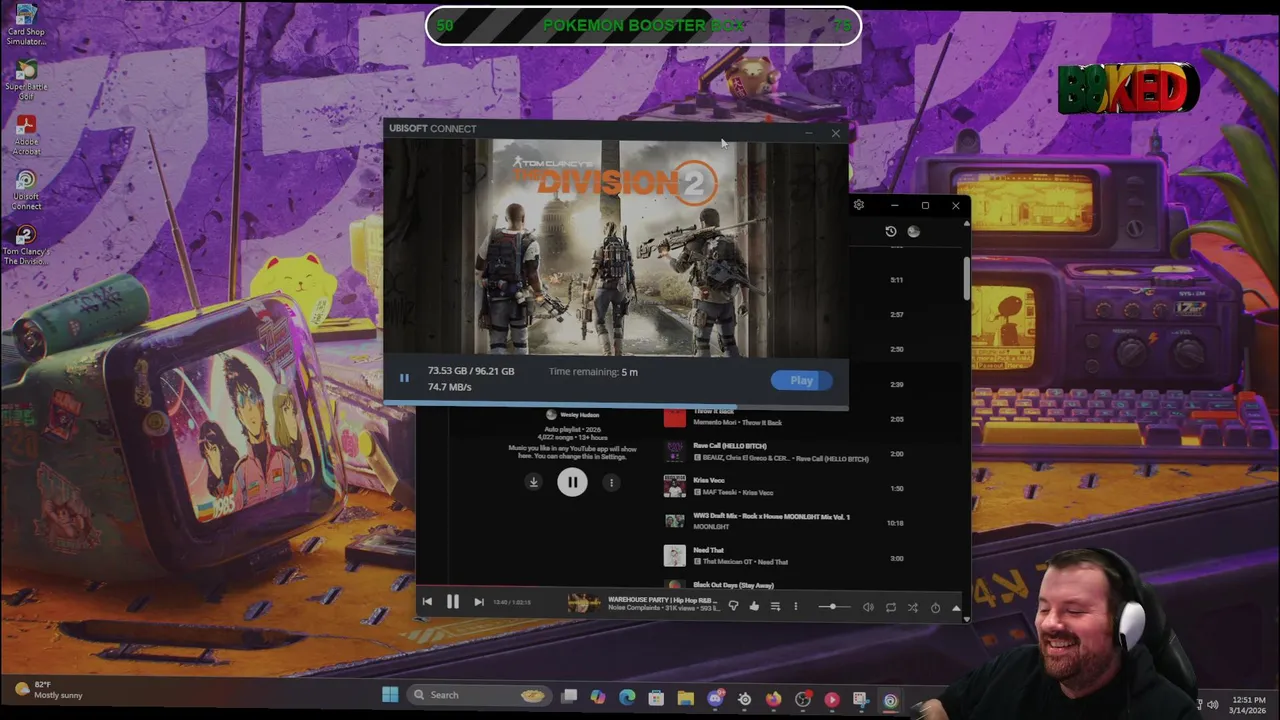The image size is (1280, 720).
Task: Open the weather widget showing Mostly sunny
Action: tap(48, 690)
